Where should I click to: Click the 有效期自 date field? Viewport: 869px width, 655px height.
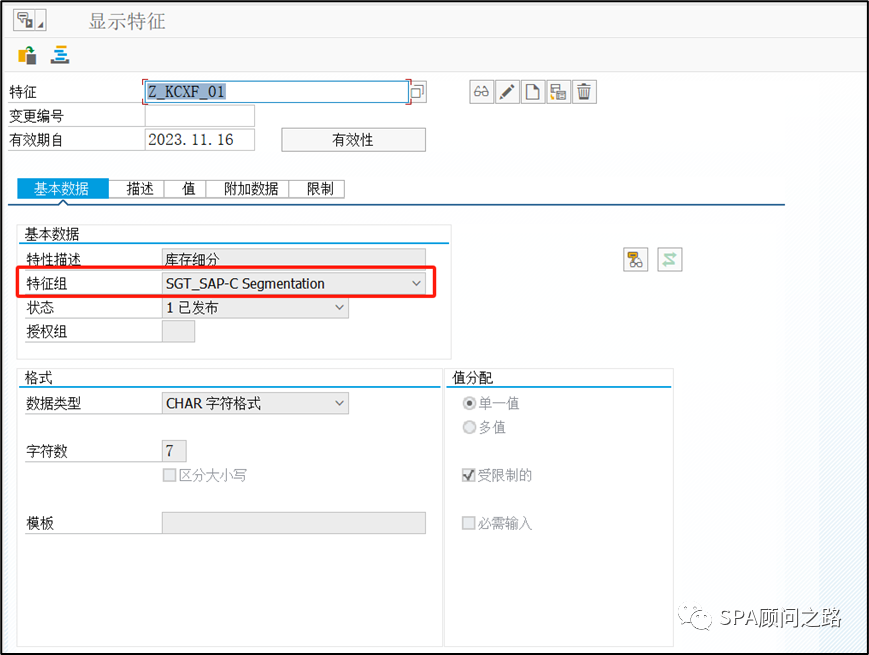click(x=200, y=140)
